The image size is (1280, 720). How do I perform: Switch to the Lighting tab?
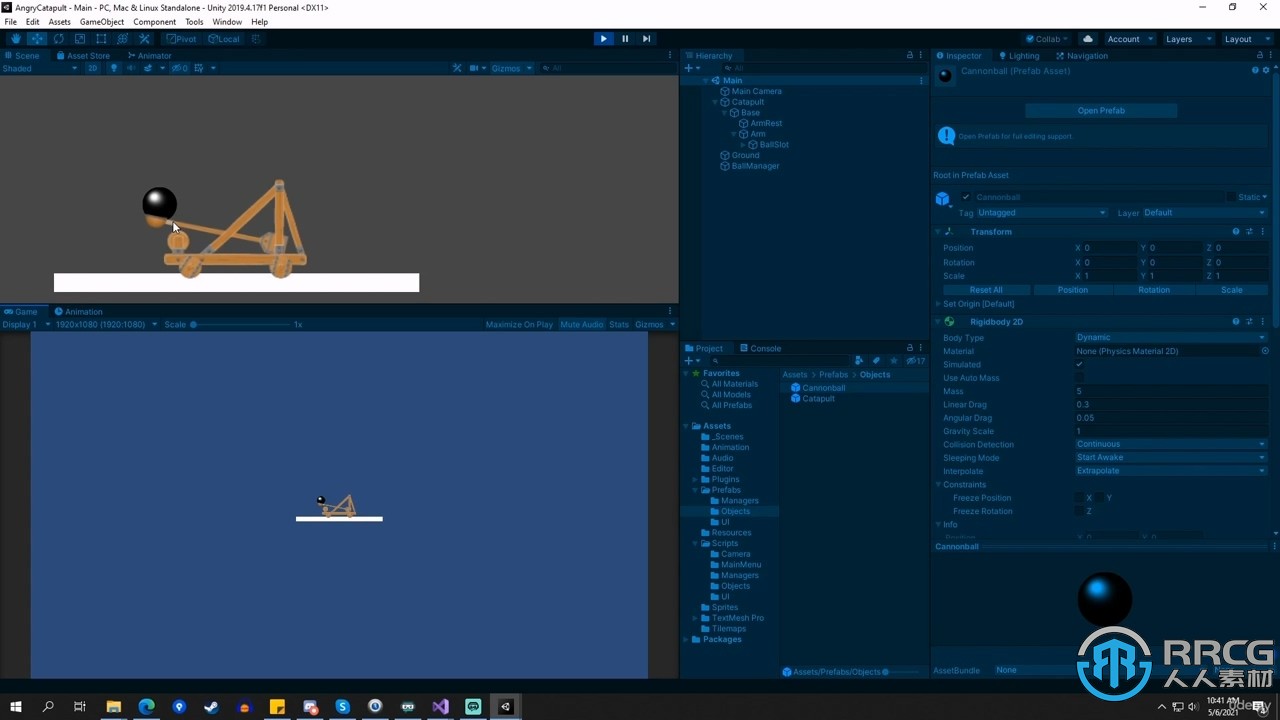(1018, 56)
